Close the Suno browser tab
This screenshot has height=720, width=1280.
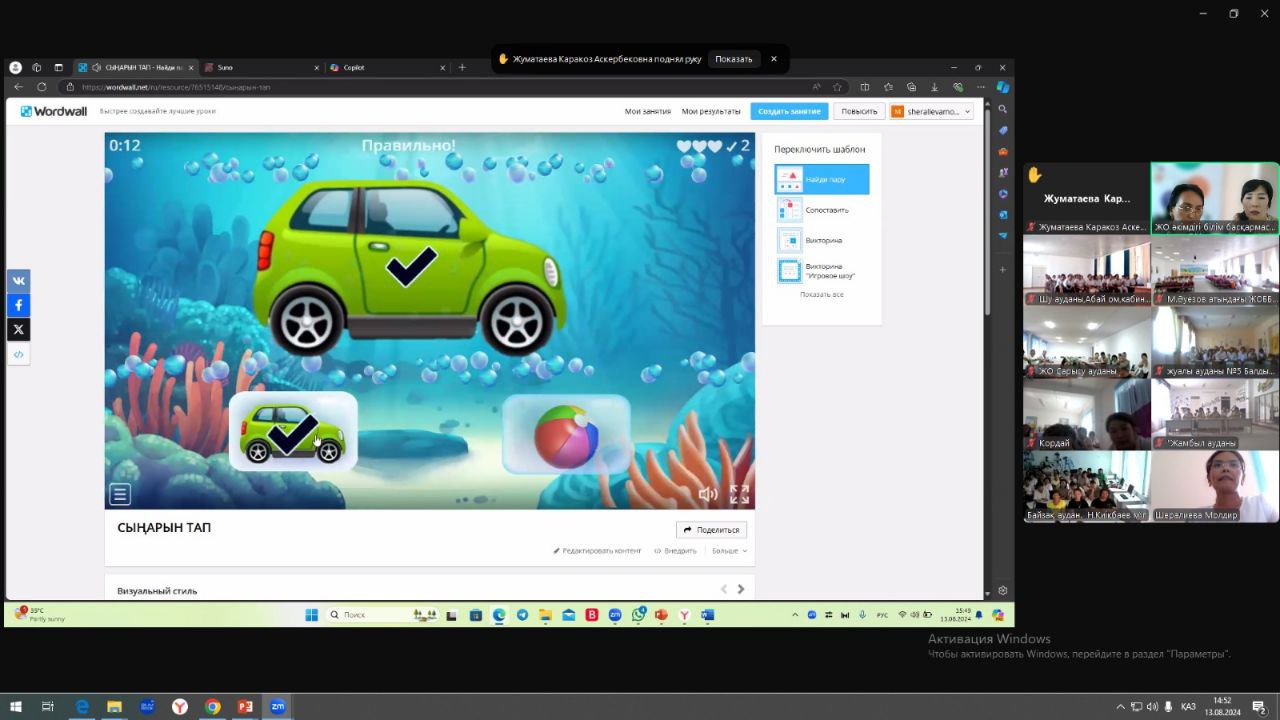[317, 68]
